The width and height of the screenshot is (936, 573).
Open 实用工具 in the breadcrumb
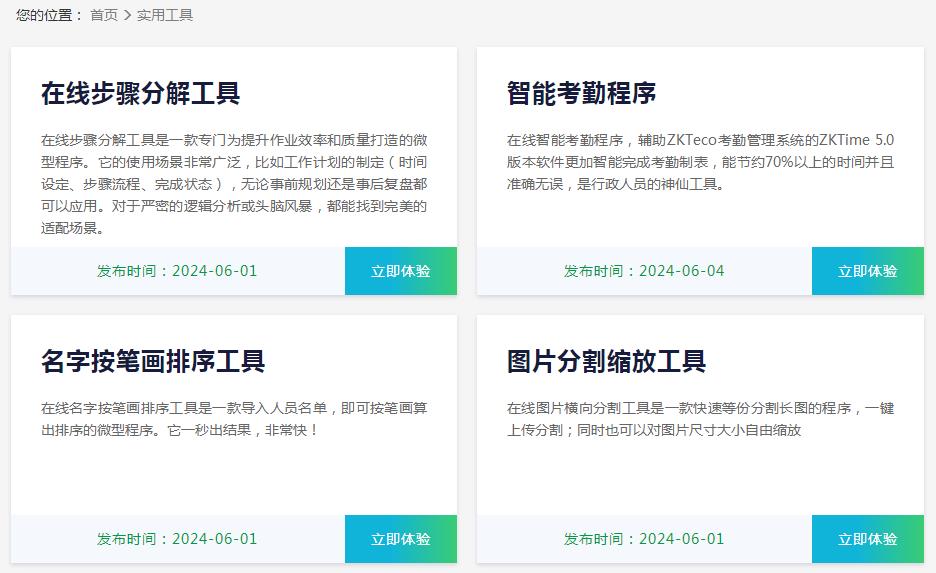click(165, 15)
